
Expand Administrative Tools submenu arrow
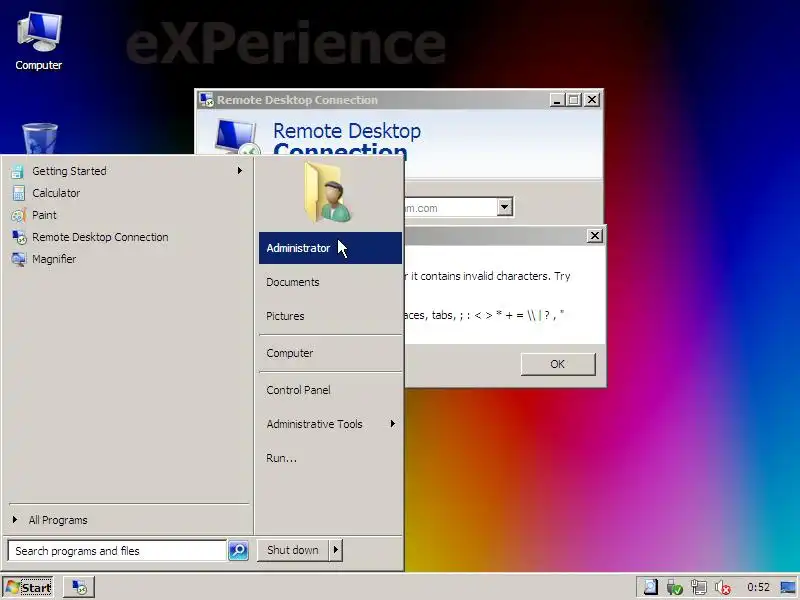pyautogui.click(x=392, y=423)
